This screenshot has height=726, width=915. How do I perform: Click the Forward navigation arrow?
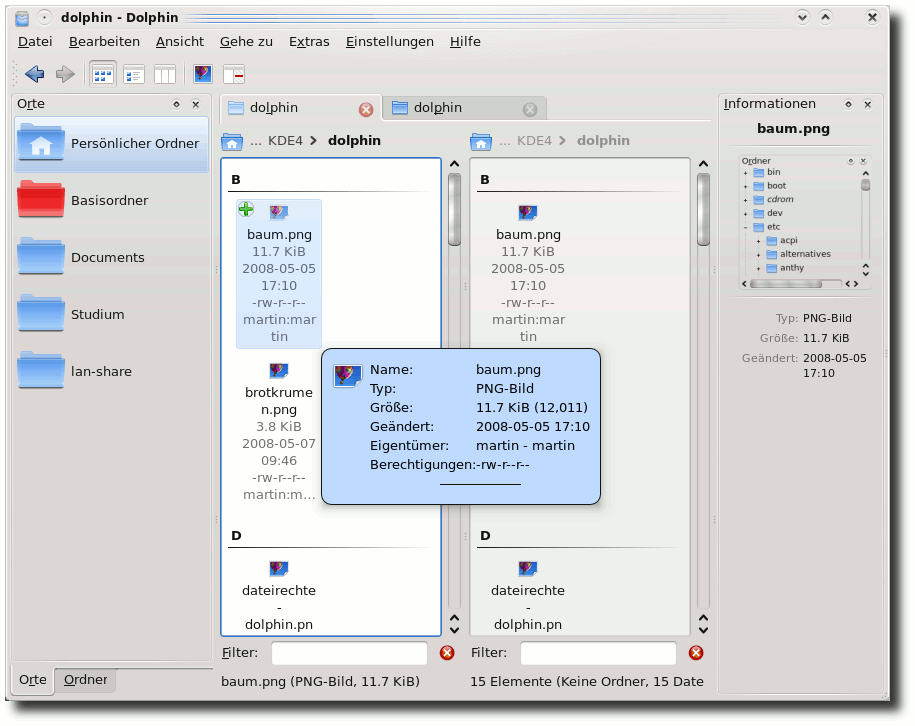click(65, 74)
